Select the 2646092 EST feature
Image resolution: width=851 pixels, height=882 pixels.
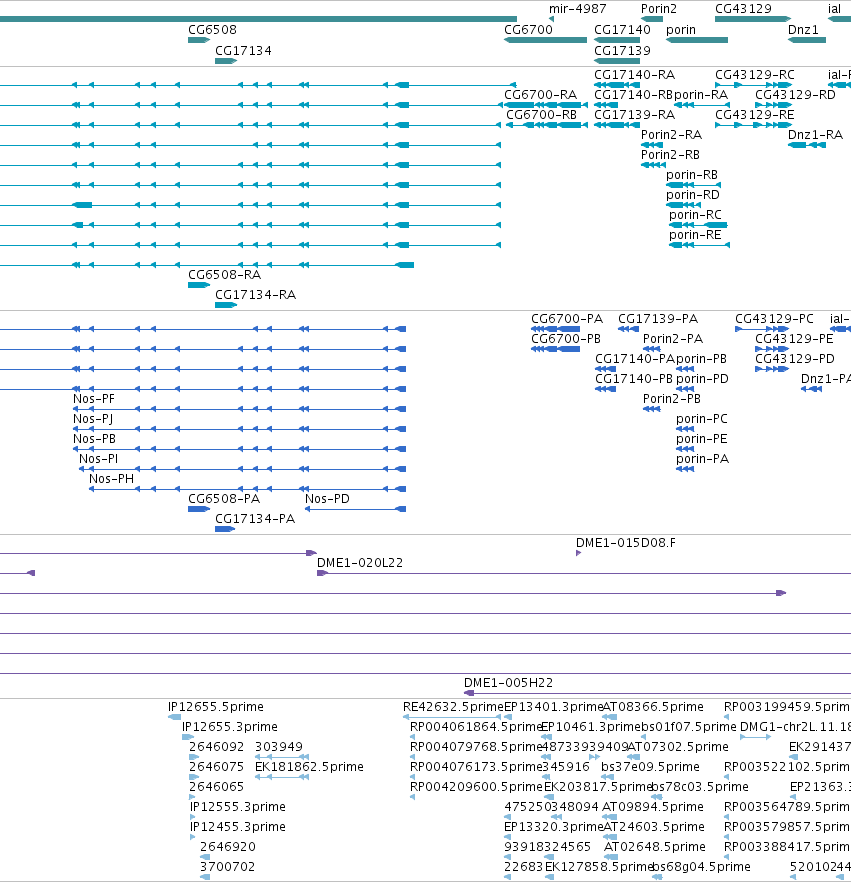pos(193,757)
